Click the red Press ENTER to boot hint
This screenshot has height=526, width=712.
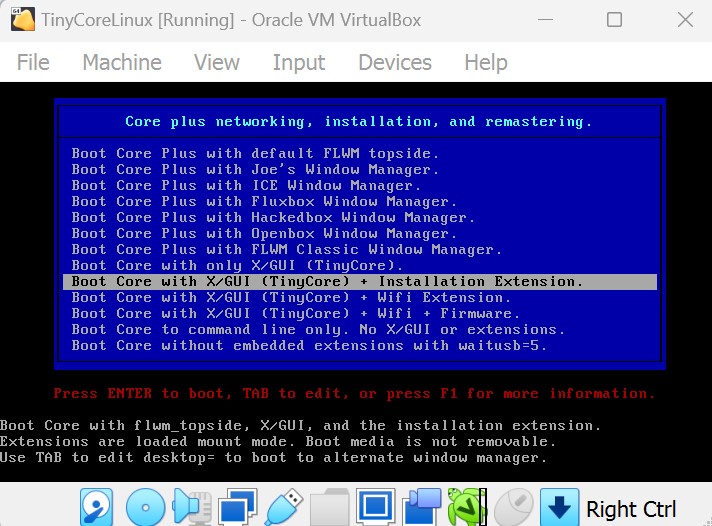click(354, 393)
